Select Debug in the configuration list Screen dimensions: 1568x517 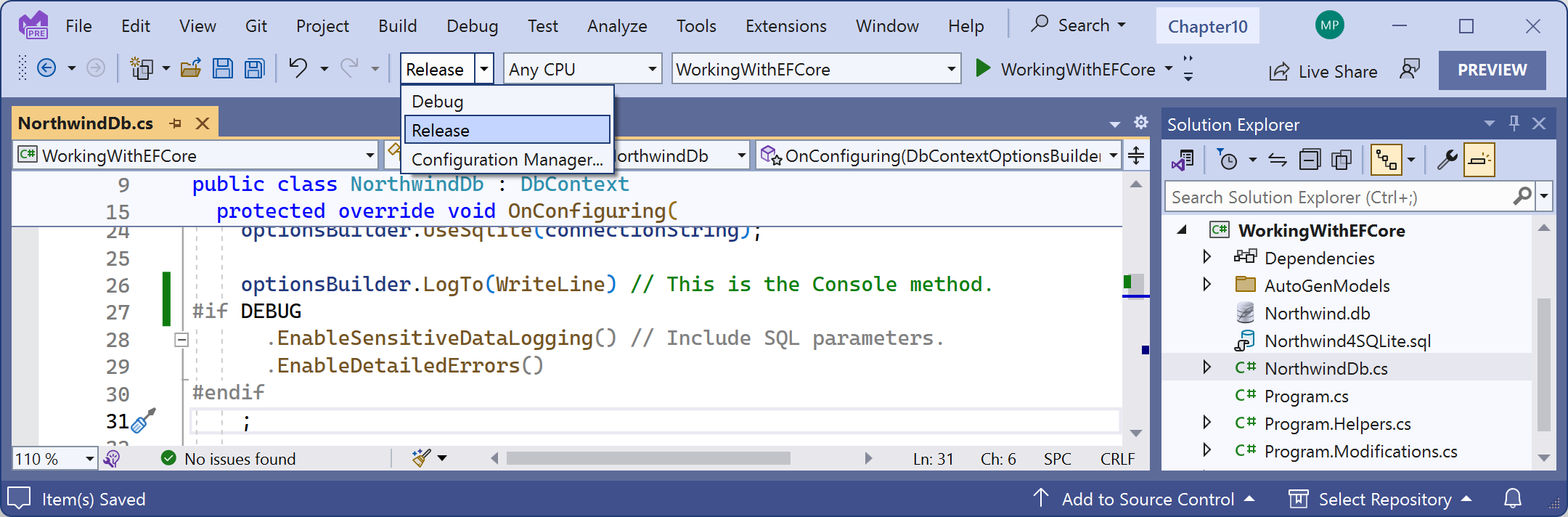pos(507,101)
